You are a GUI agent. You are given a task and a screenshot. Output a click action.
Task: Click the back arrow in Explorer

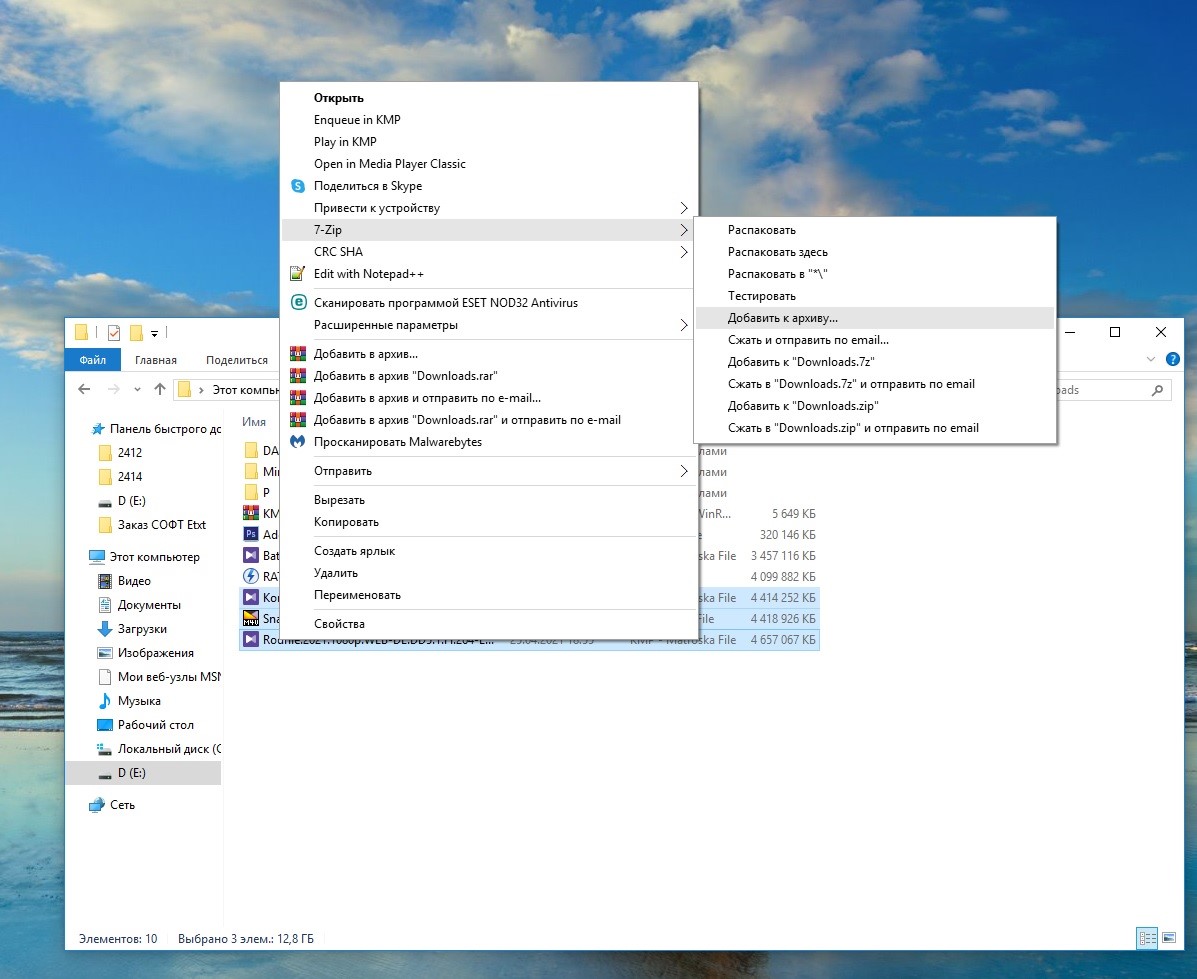coord(84,390)
